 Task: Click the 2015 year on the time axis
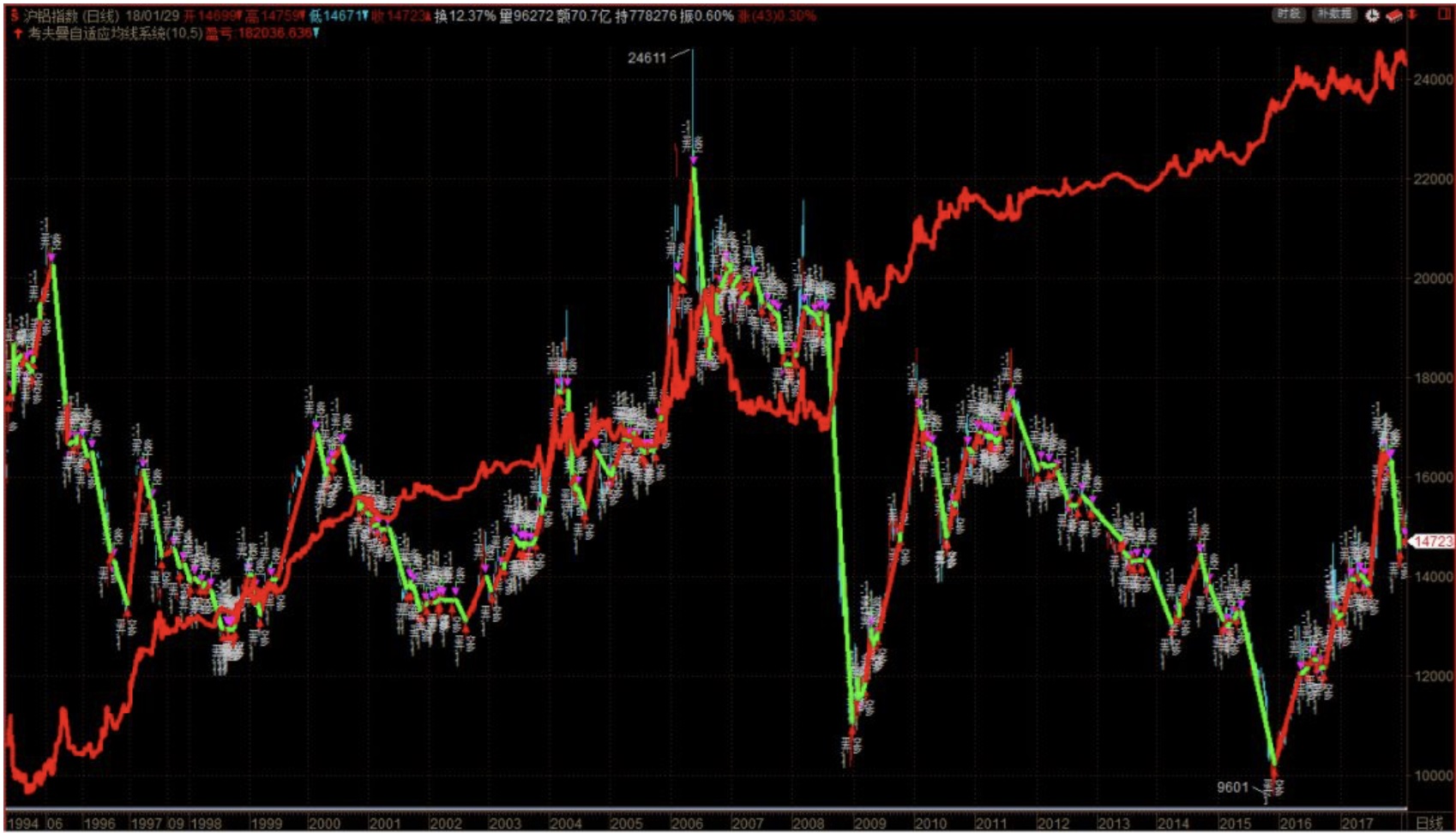click(x=1235, y=824)
